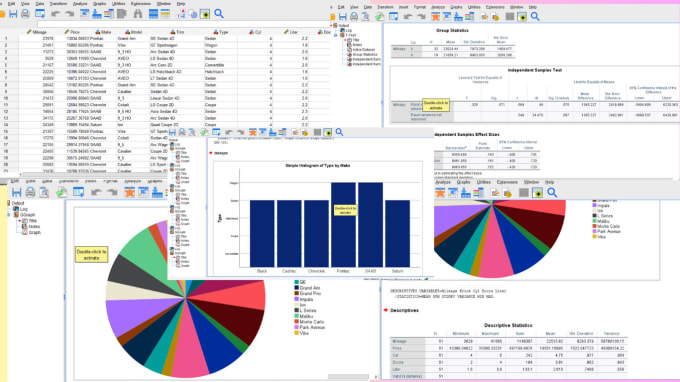Click search magnifier in Data Editor toolbar
Viewport: 680px width, 382px height.
[x=219, y=14]
